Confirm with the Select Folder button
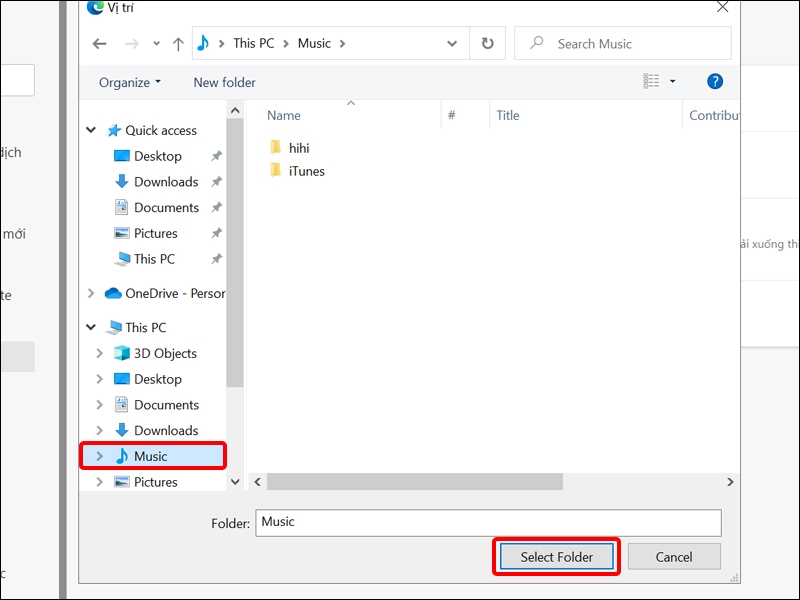This screenshot has width=800, height=600. point(557,557)
